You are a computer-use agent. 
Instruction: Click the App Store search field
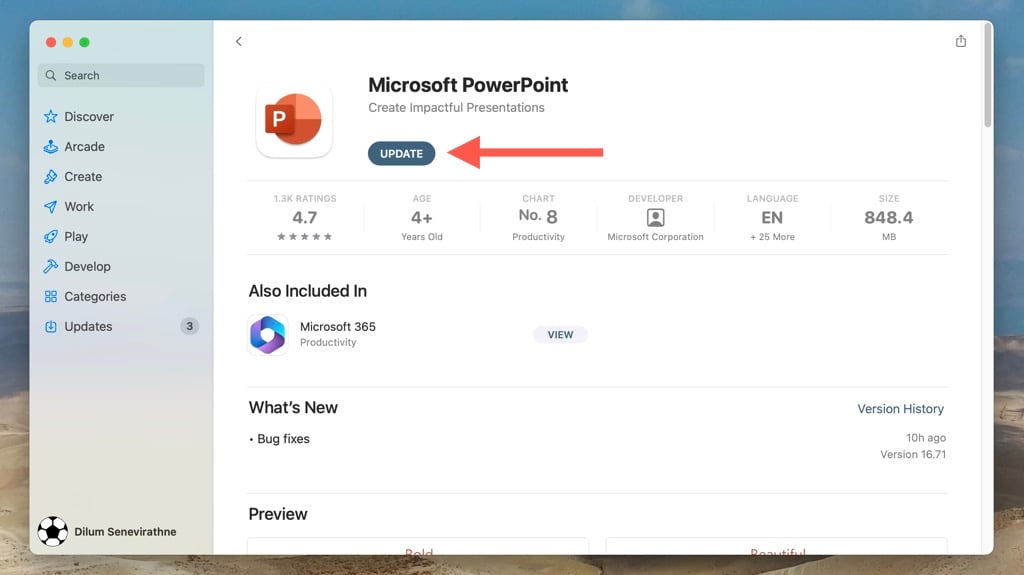click(121, 75)
